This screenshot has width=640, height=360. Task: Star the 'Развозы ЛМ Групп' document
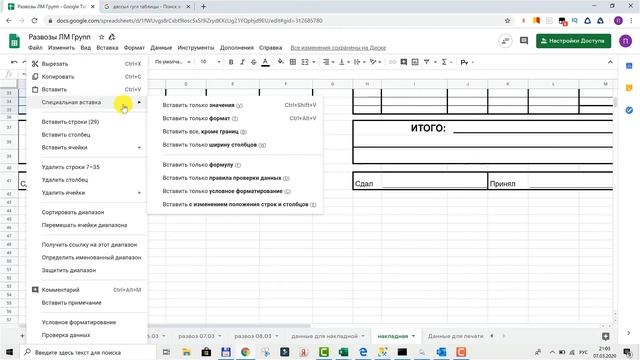pos(101,37)
